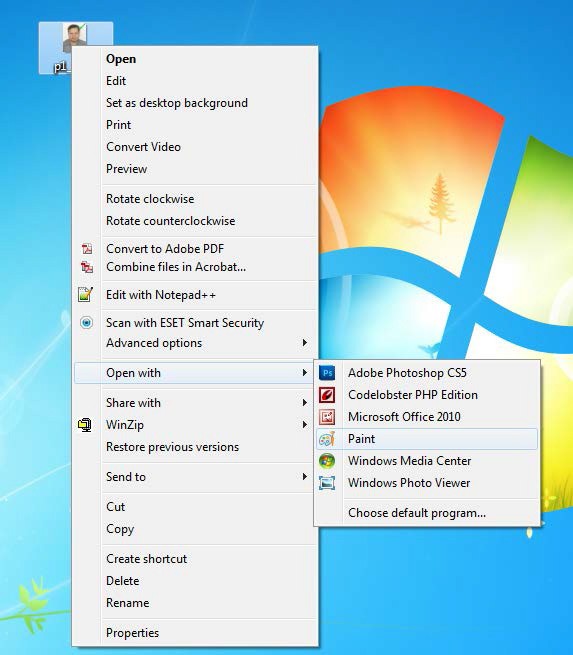The width and height of the screenshot is (573, 655).
Task: Open the Share with entry
Action: pos(195,403)
